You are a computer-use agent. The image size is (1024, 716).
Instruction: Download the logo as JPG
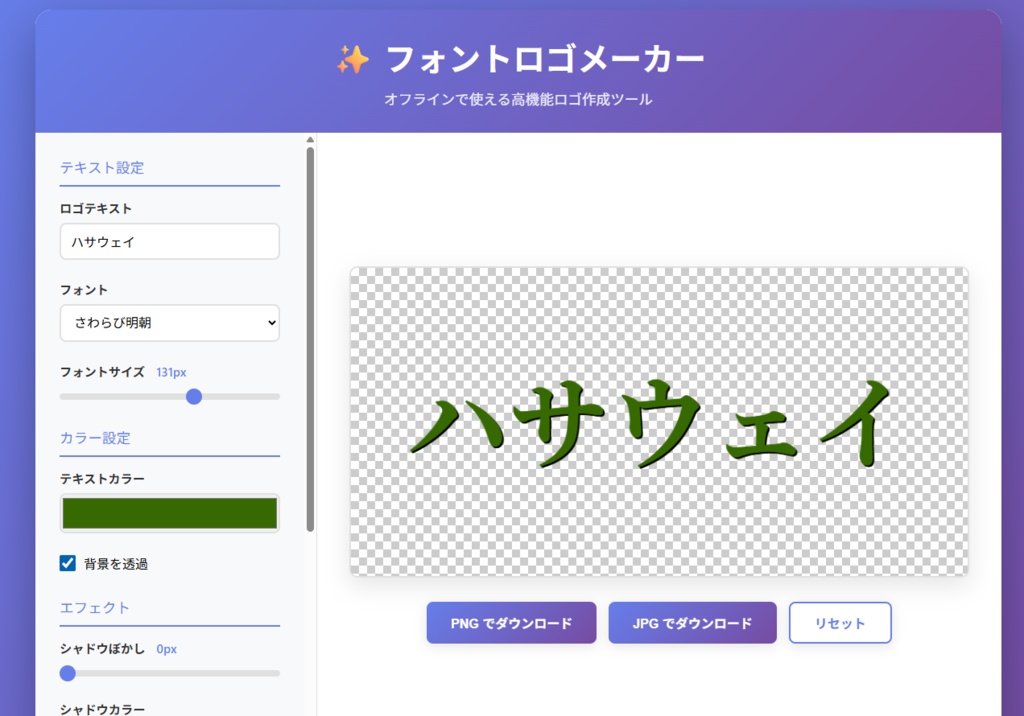tap(692, 622)
